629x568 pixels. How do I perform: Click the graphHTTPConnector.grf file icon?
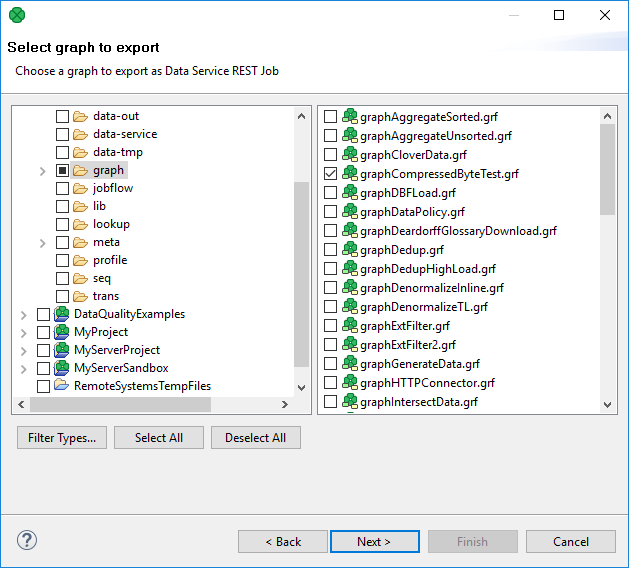coord(349,383)
